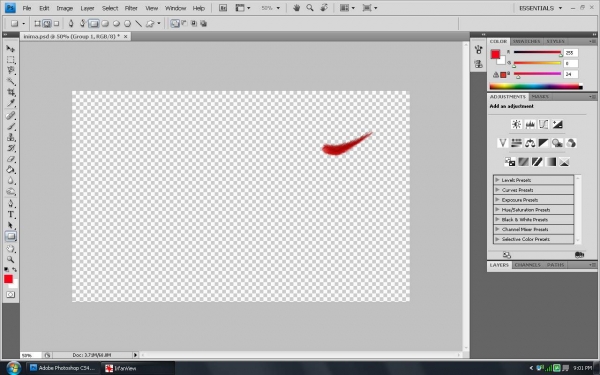600x375 pixels.
Task: Launch Bridge from the application bar
Action: click(x=223, y=8)
